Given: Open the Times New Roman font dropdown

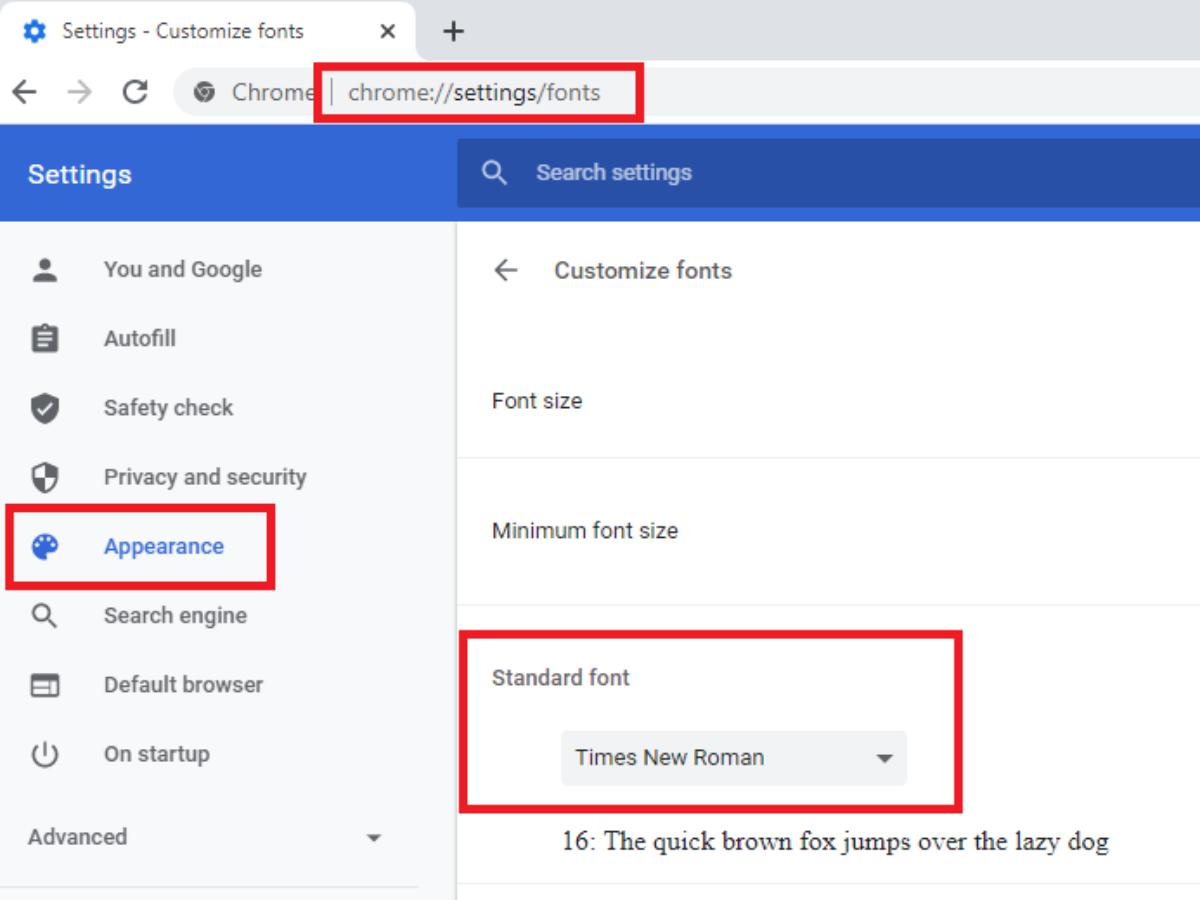Looking at the screenshot, I should coord(733,758).
